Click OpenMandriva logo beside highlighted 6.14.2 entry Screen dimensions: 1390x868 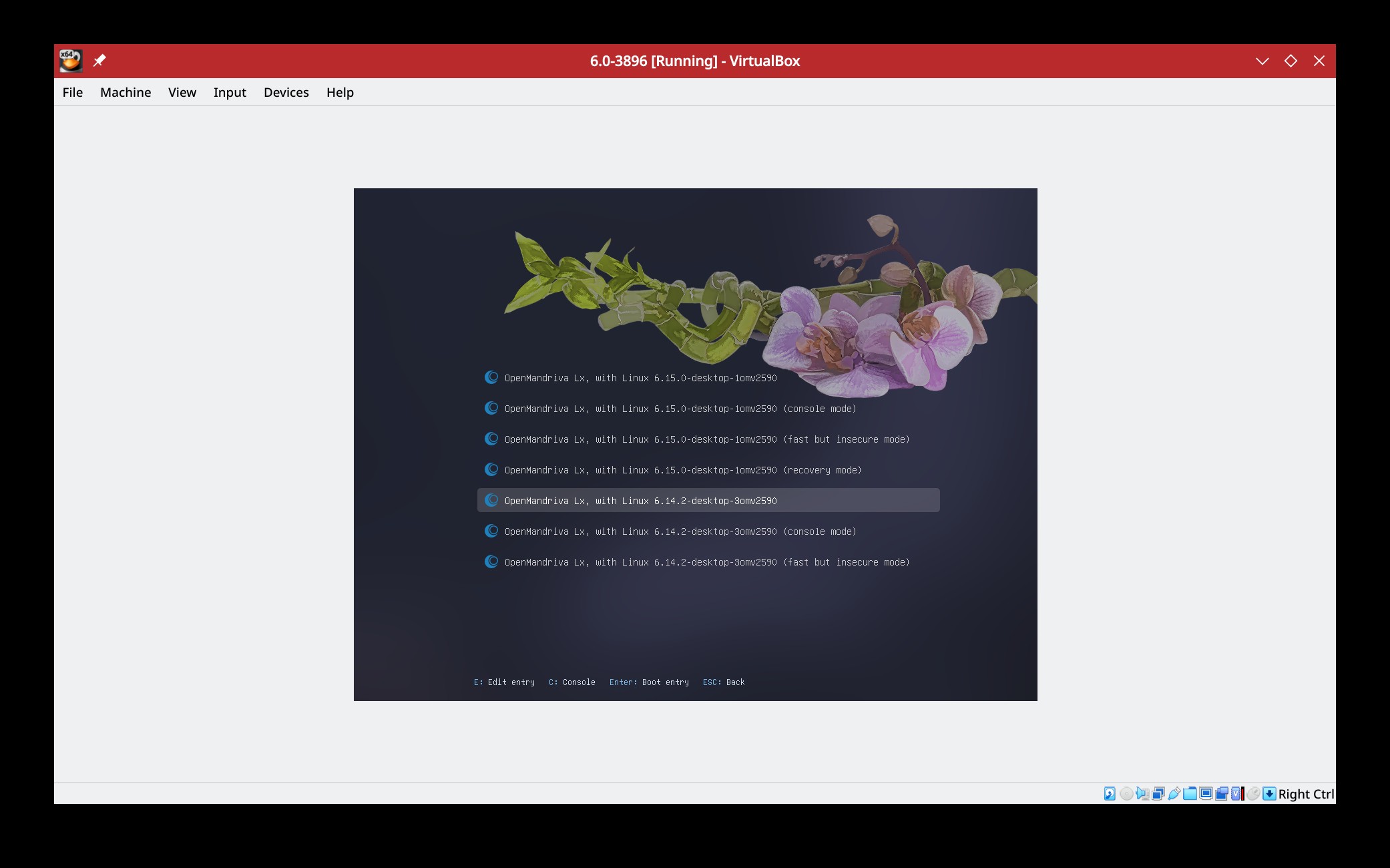tap(491, 500)
